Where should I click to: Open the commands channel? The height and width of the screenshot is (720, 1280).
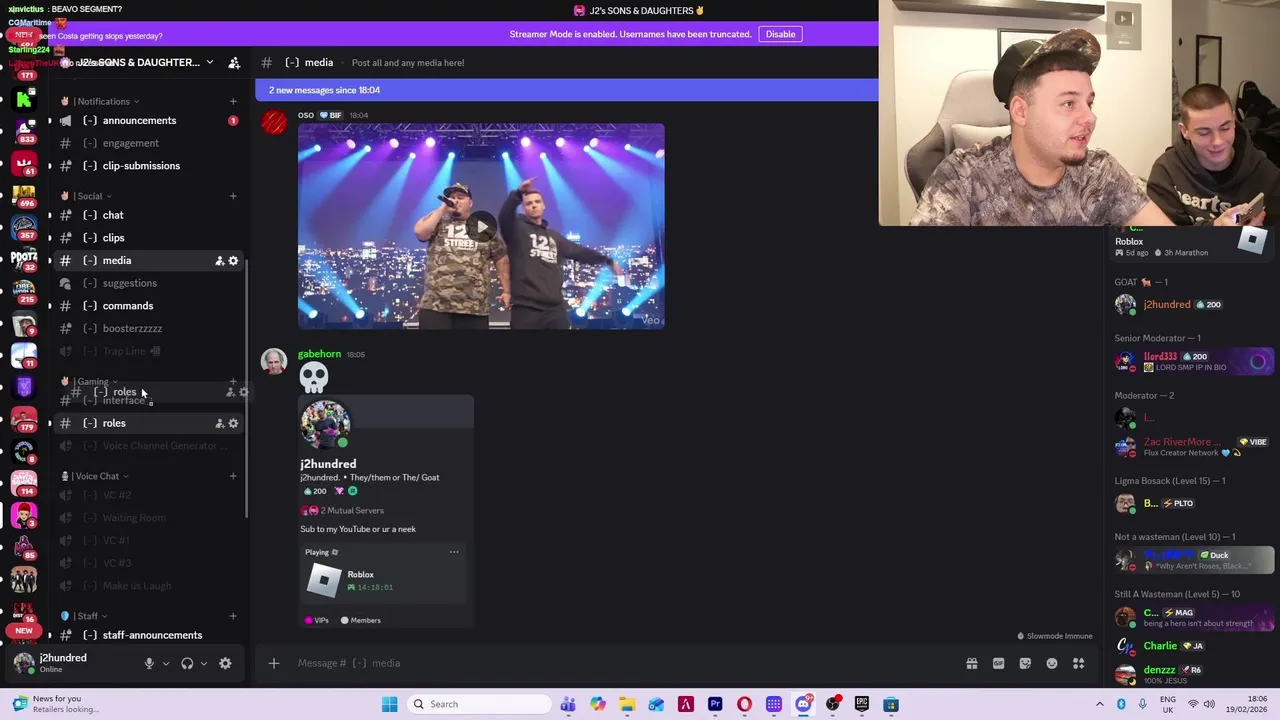[150, 306]
